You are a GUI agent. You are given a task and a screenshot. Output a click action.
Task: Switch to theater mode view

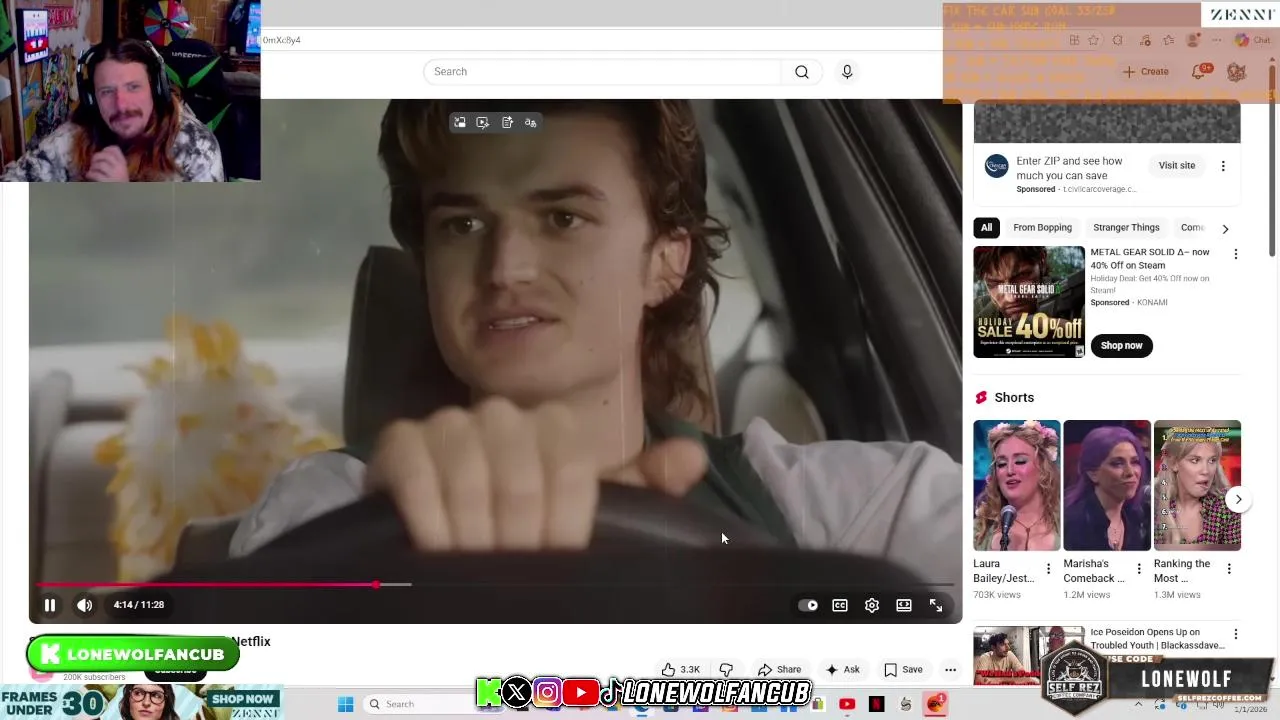coord(904,605)
